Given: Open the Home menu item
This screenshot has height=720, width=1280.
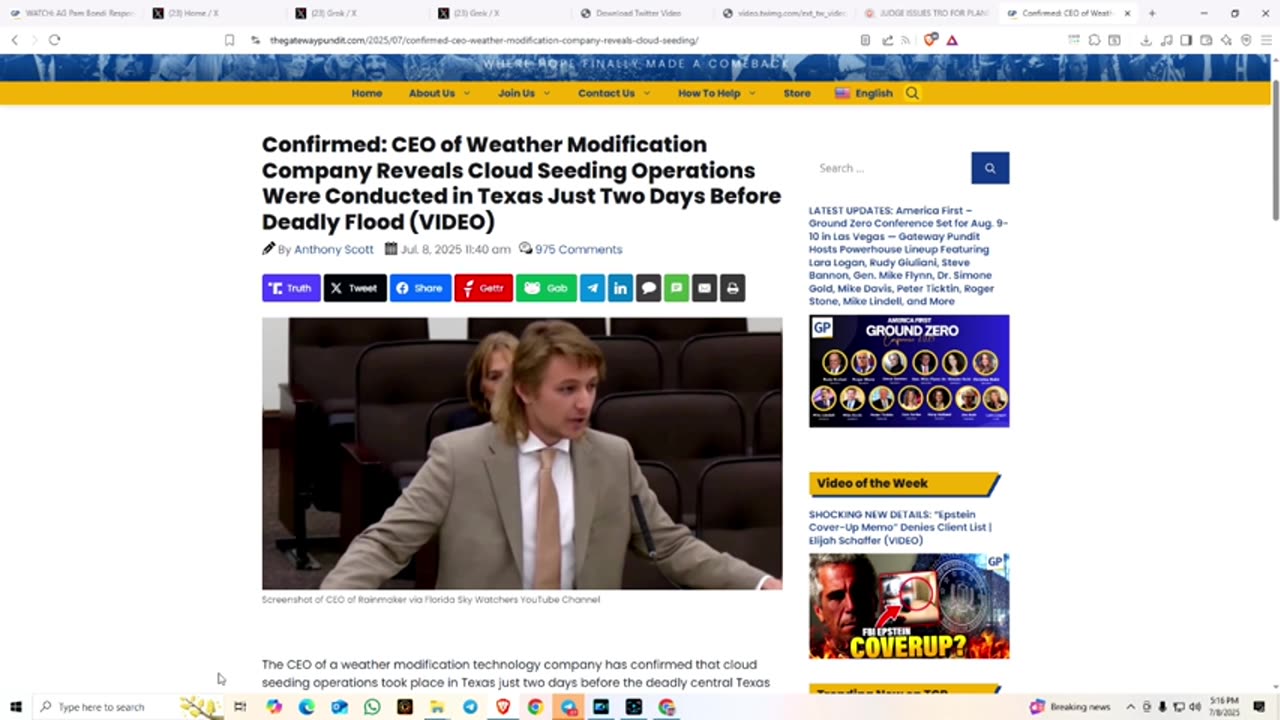Looking at the screenshot, I should click(367, 93).
